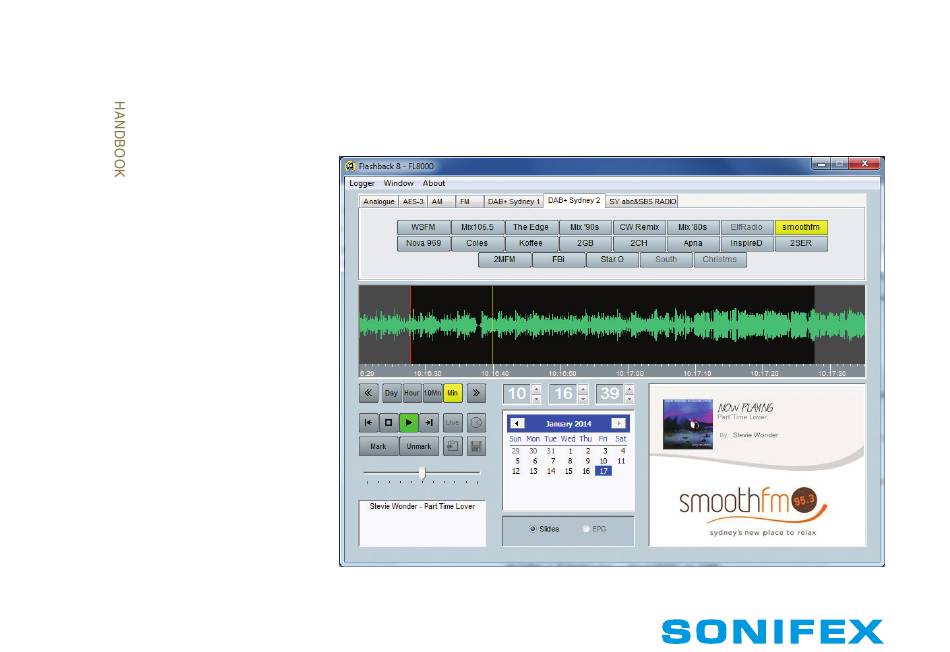Click the seconds field showing 39
Image resolution: width=950 pixels, height=652 pixels.
(610, 394)
